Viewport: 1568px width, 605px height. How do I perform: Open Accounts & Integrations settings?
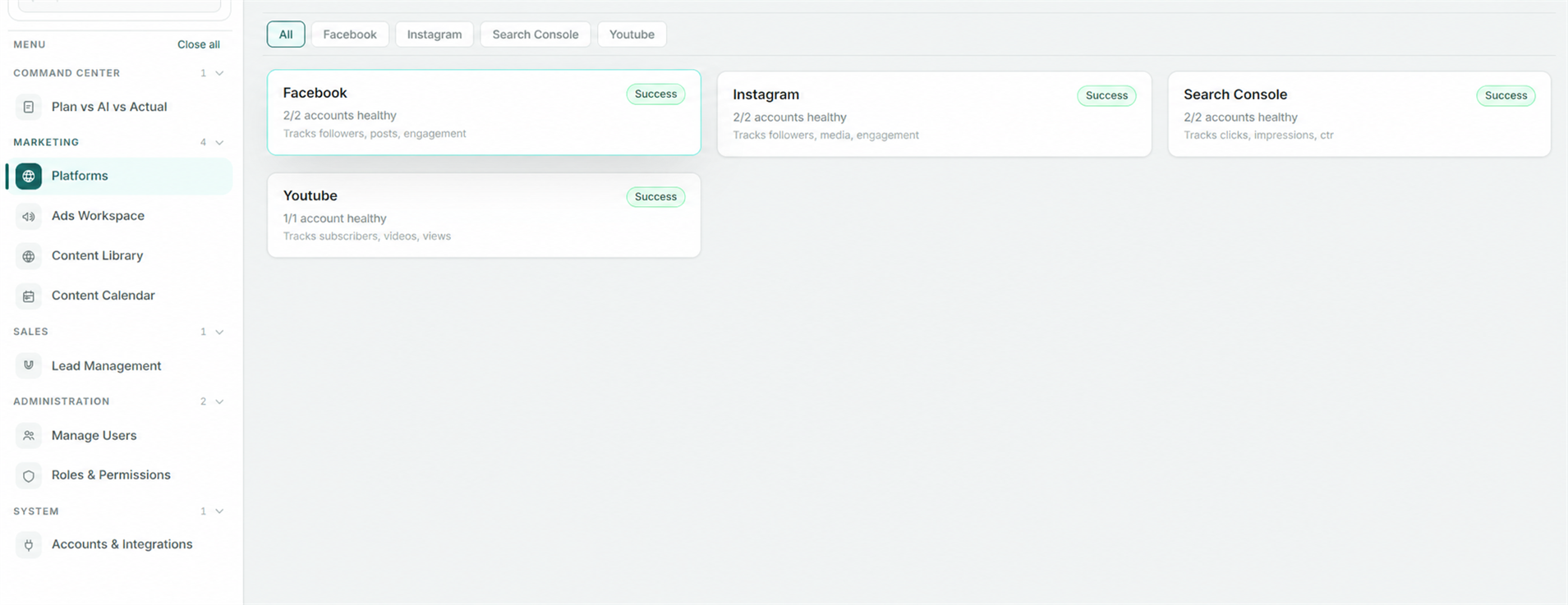coord(122,544)
